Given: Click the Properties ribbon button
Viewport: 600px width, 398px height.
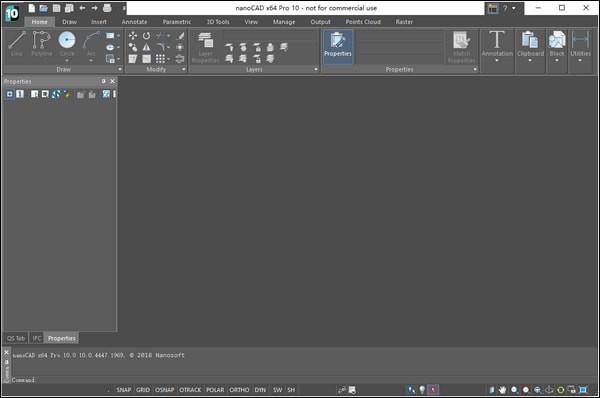Looking at the screenshot, I should 338,46.
